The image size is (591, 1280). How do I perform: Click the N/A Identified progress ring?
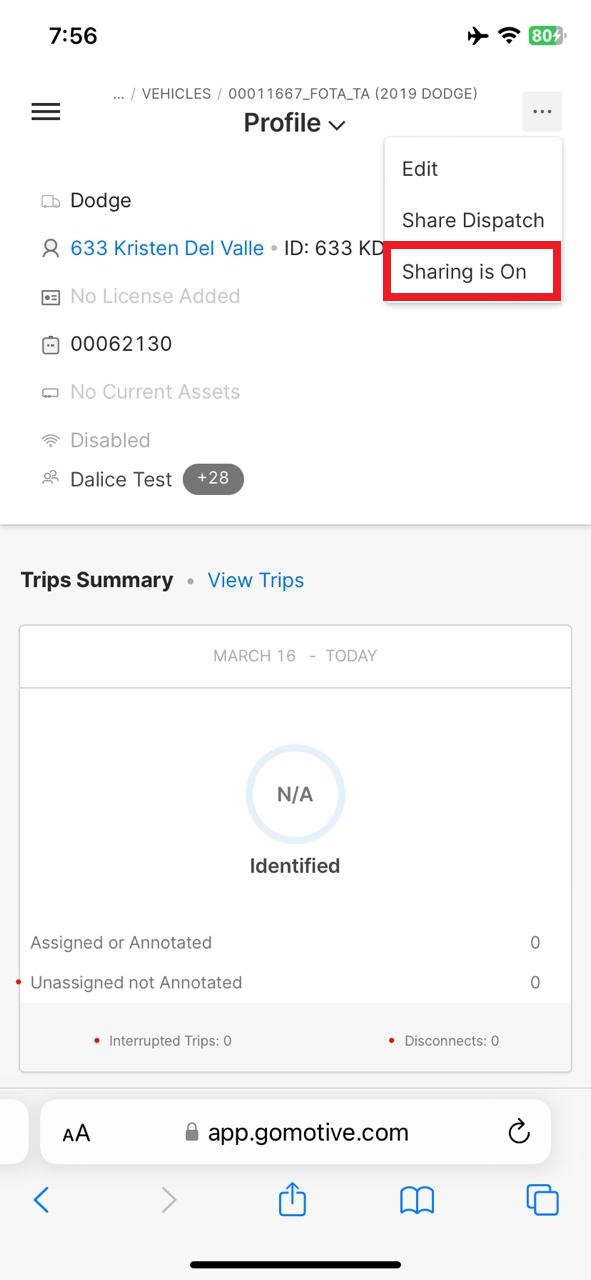click(x=295, y=795)
